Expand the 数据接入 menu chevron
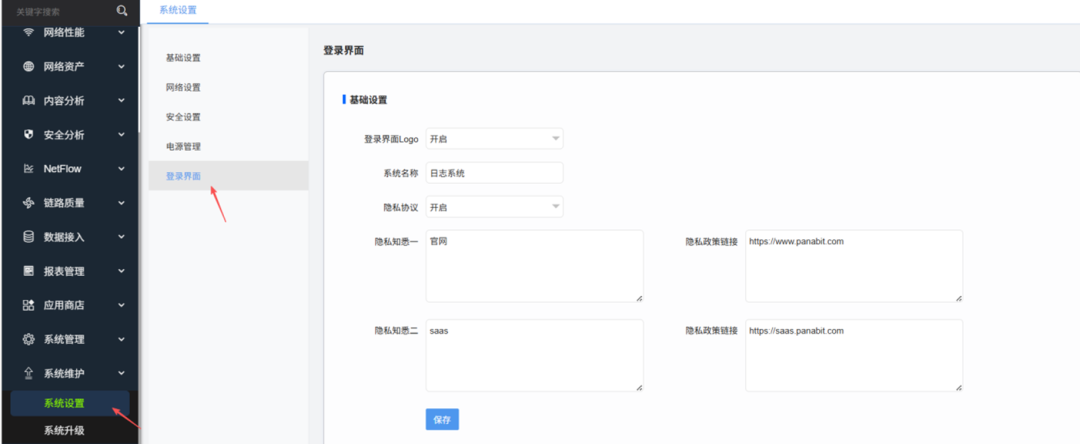Screen dimensions: 1080x444 (x=121, y=236)
